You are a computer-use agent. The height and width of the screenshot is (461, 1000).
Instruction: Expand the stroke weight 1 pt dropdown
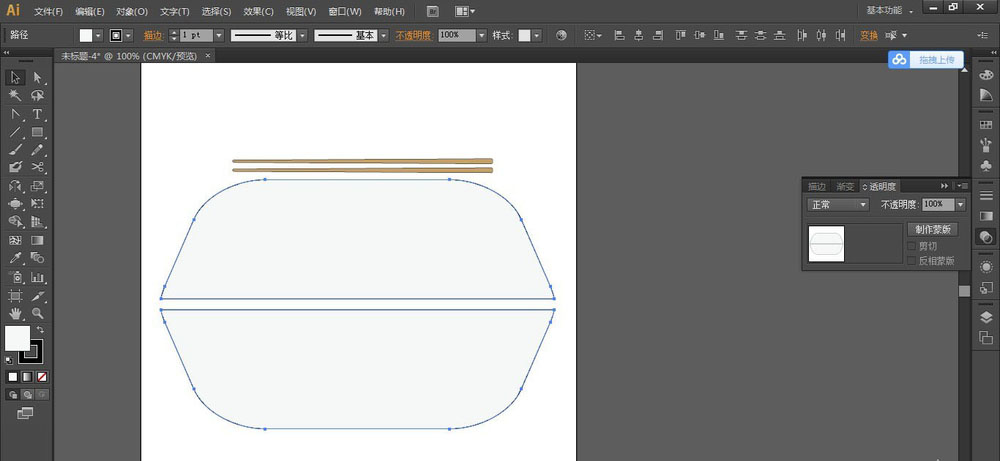pyautogui.click(x=219, y=35)
